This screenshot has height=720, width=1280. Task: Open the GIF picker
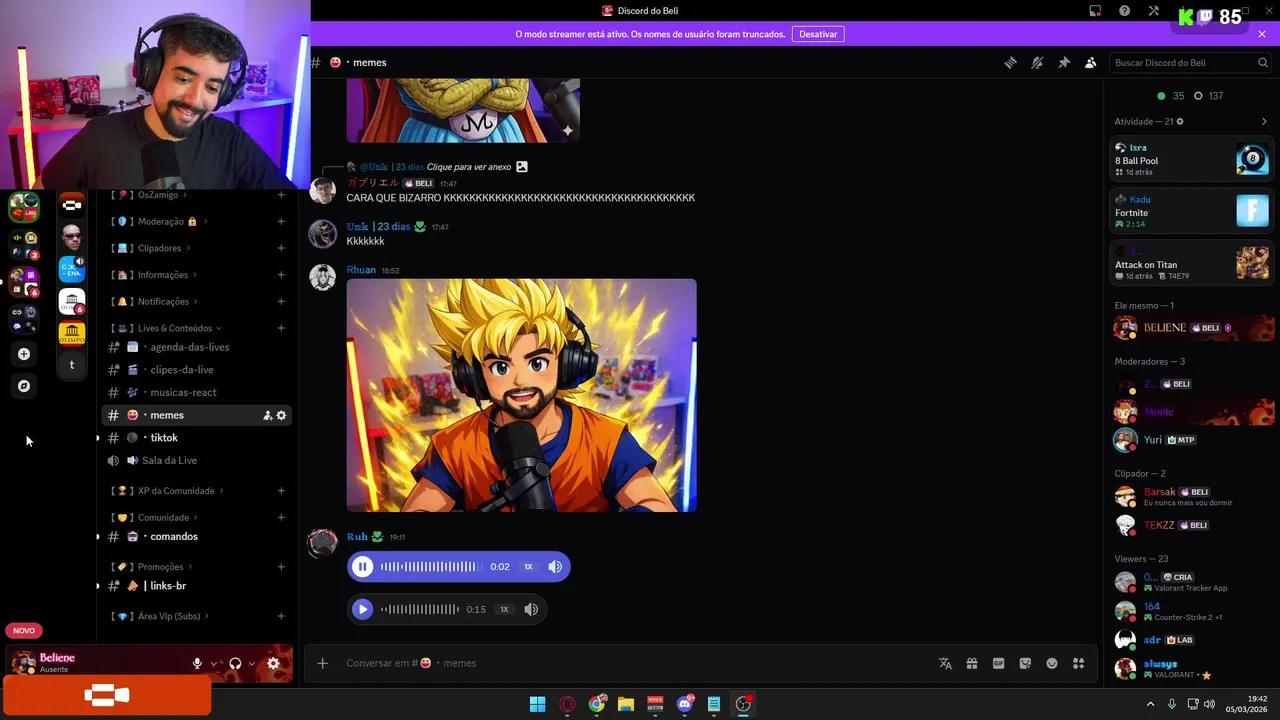point(998,663)
